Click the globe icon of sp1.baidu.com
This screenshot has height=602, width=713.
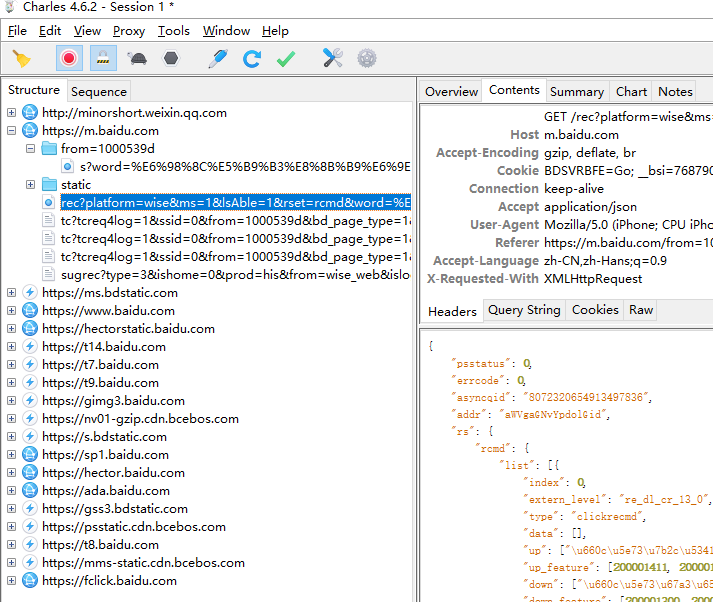[x=30, y=455]
